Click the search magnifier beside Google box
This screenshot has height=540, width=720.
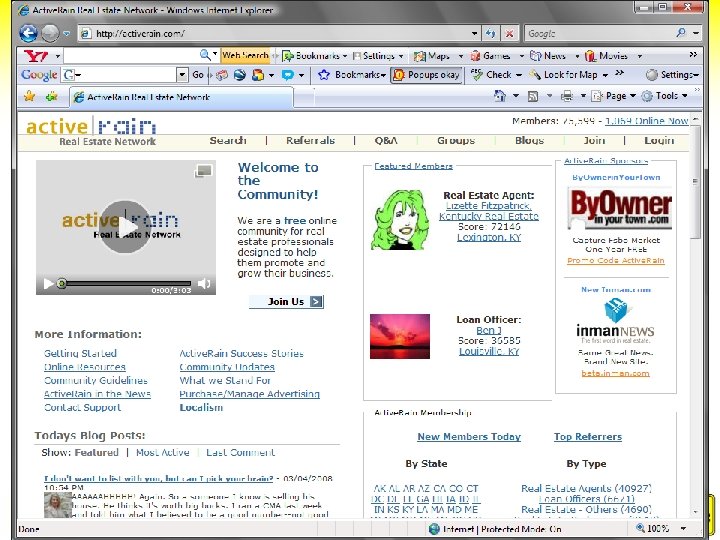(x=681, y=33)
